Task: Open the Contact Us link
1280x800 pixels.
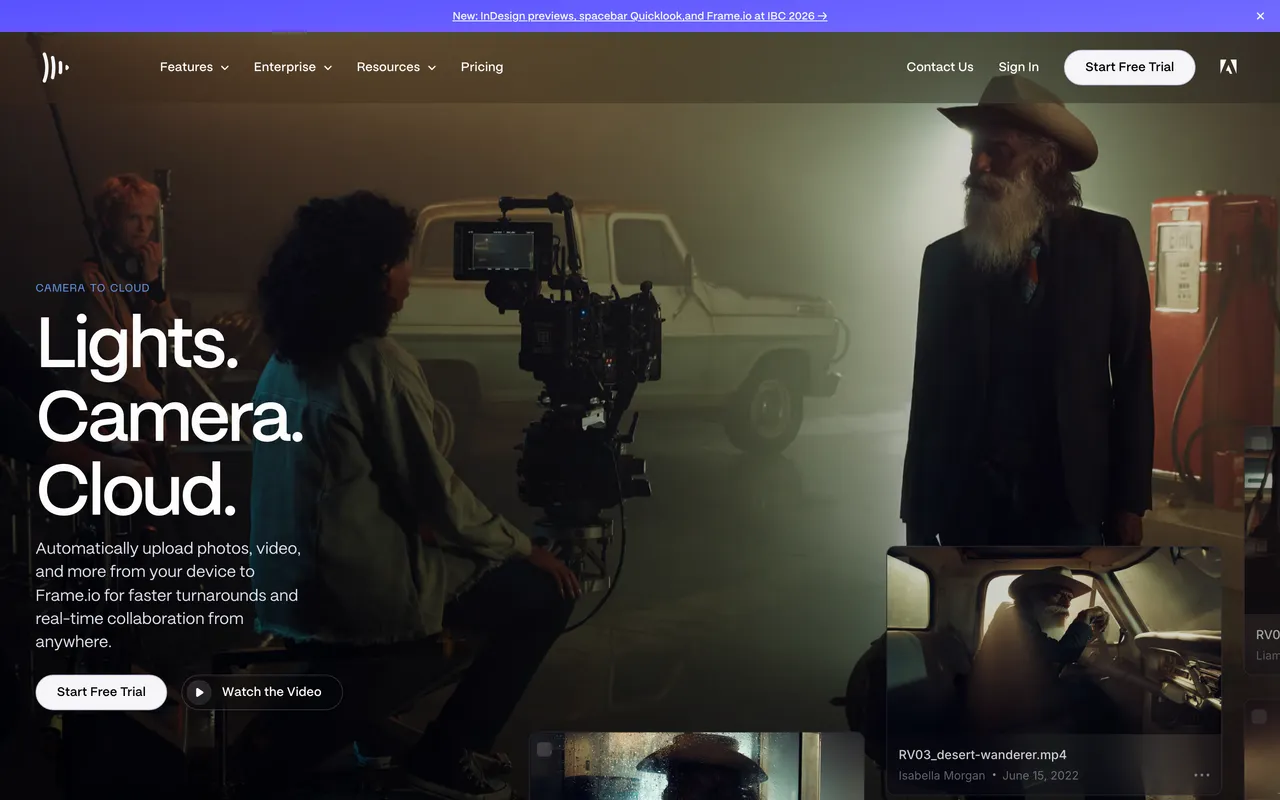Action: pyautogui.click(x=940, y=67)
